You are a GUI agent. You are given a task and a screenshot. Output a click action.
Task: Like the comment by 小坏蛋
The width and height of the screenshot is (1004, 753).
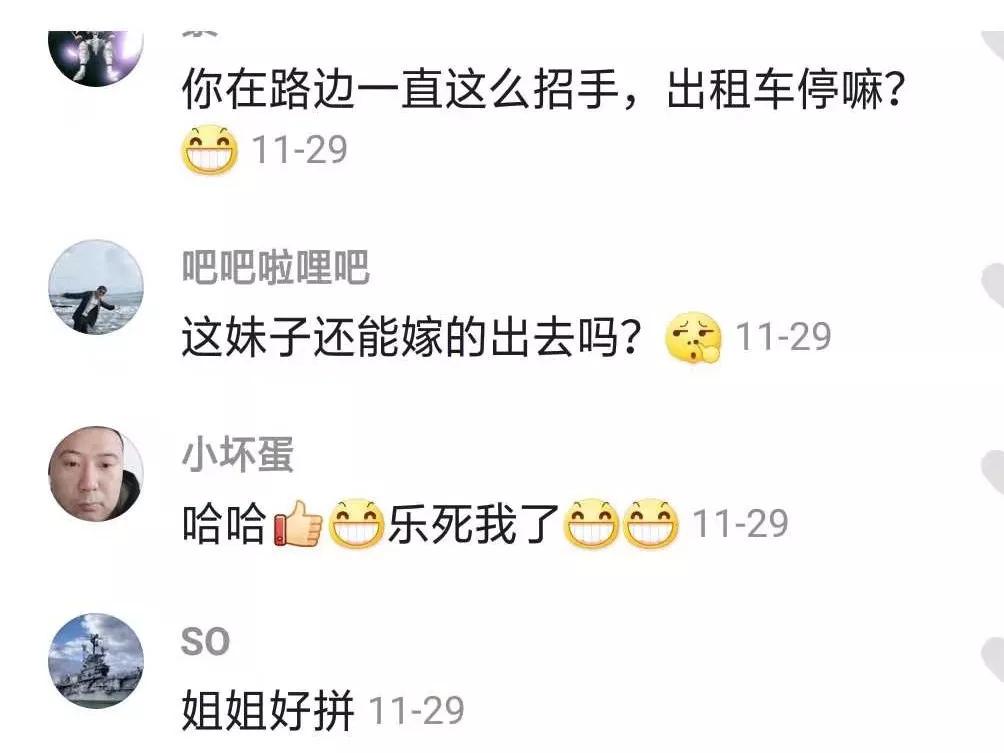[993, 473]
